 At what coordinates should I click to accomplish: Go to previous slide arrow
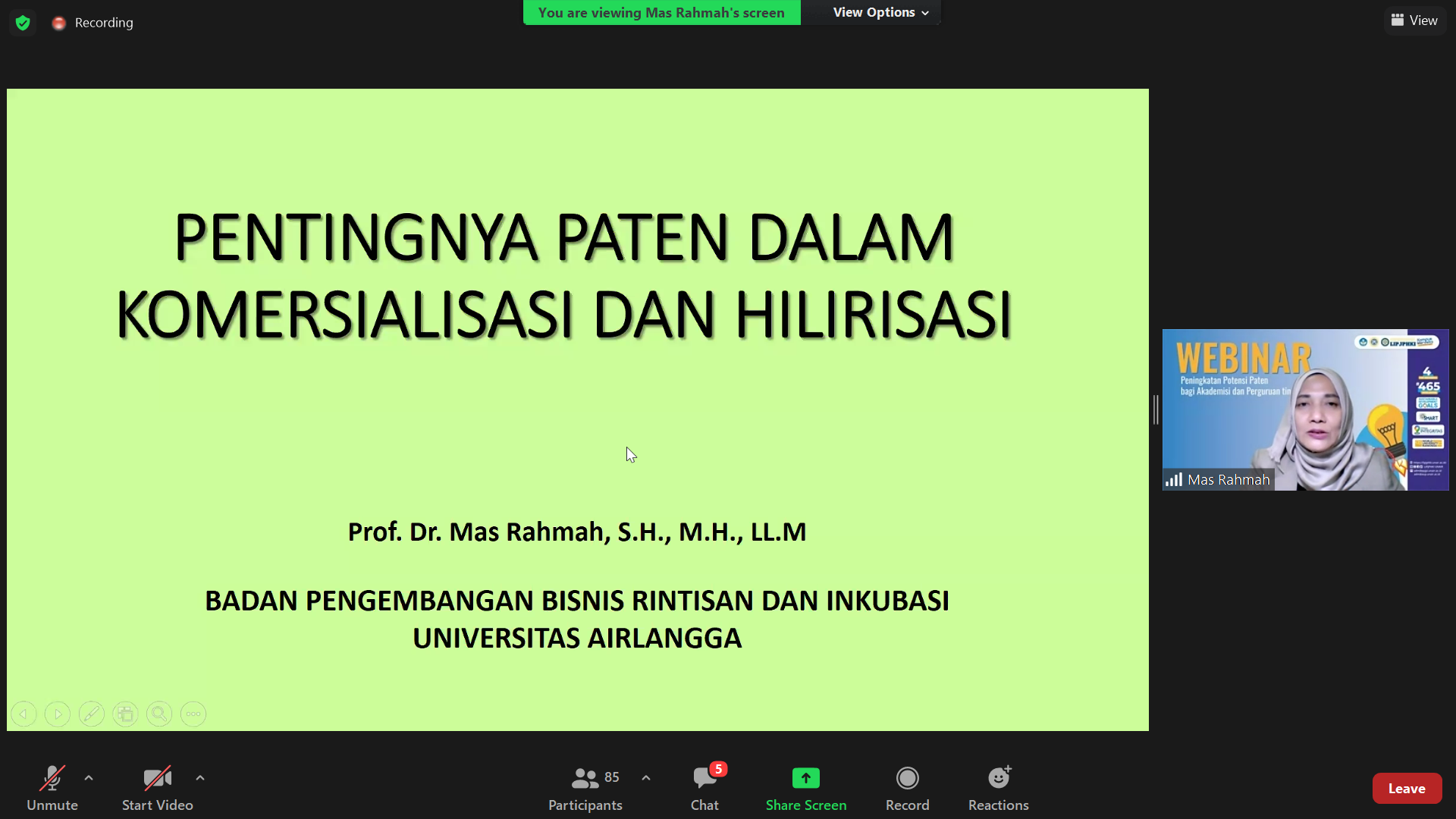click(24, 714)
